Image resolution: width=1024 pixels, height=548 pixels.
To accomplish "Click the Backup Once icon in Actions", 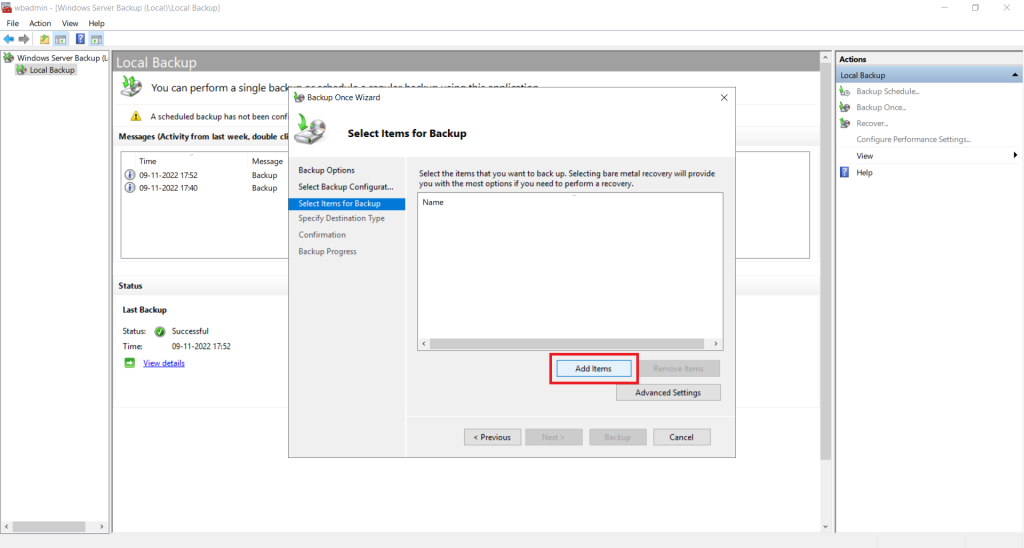I will pyautogui.click(x=845, y=107).
